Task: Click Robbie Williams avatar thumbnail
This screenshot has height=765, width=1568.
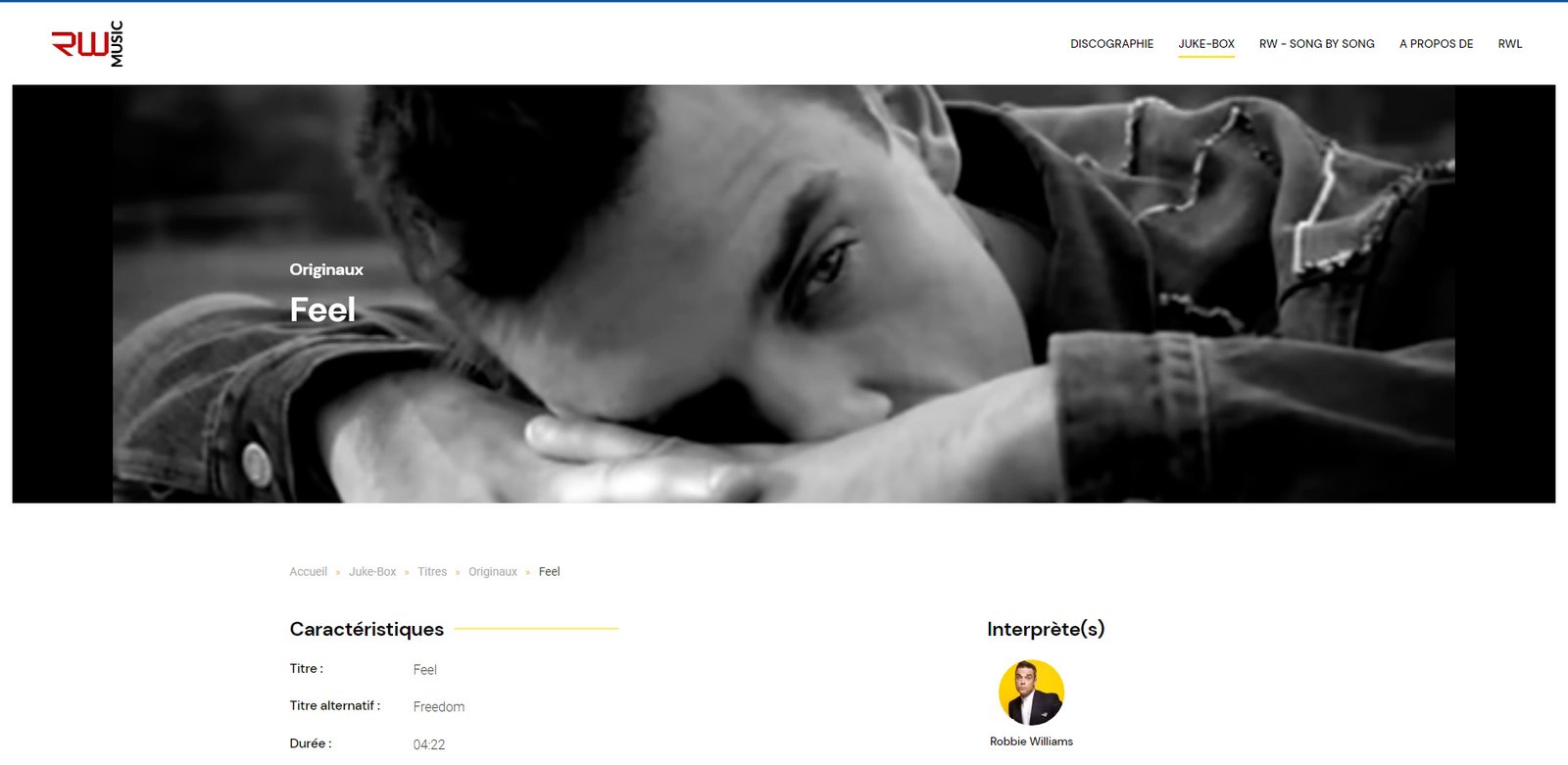Action: [1031, 693]
